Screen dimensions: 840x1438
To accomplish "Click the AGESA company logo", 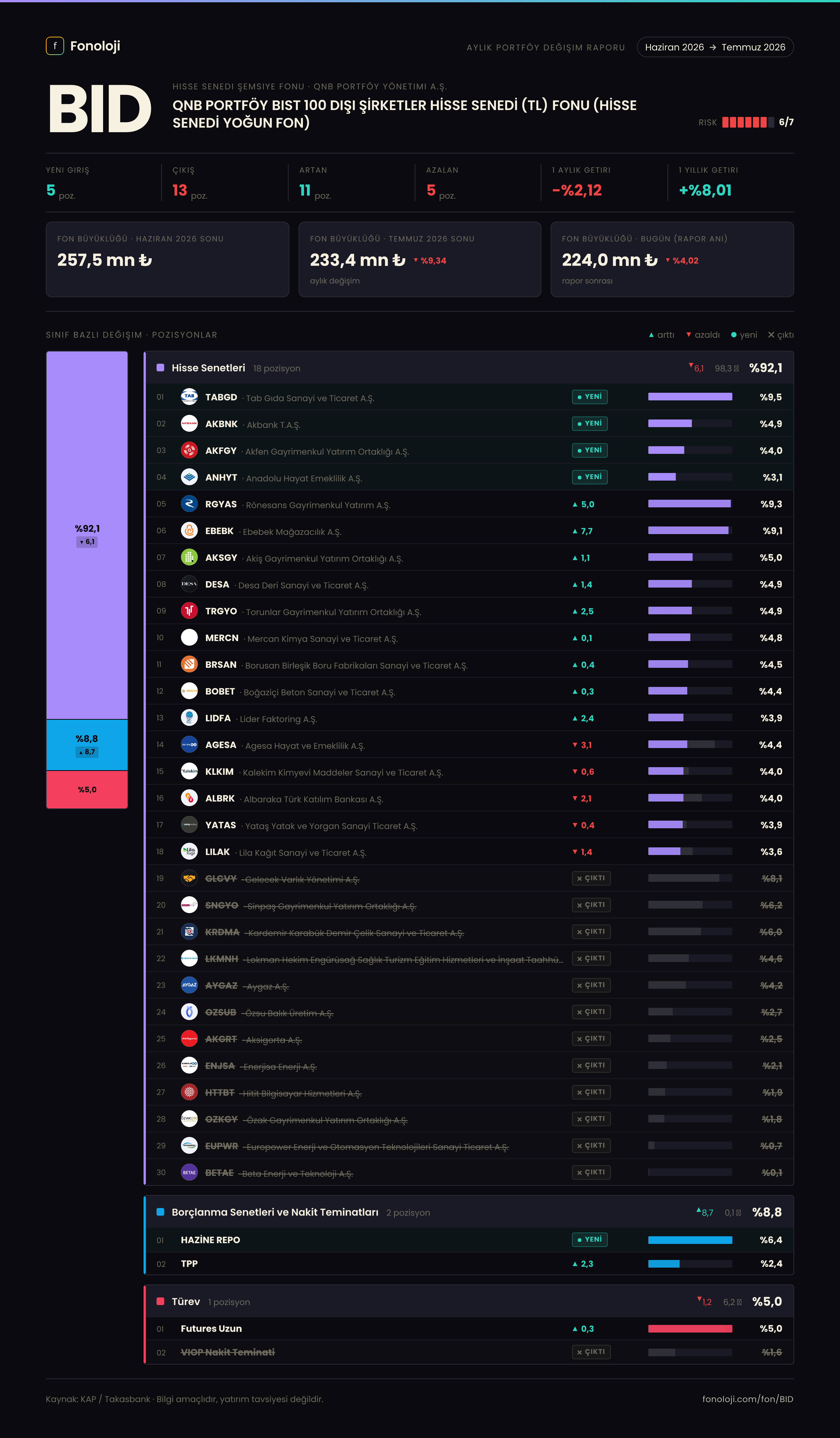I will pos(189,745).
